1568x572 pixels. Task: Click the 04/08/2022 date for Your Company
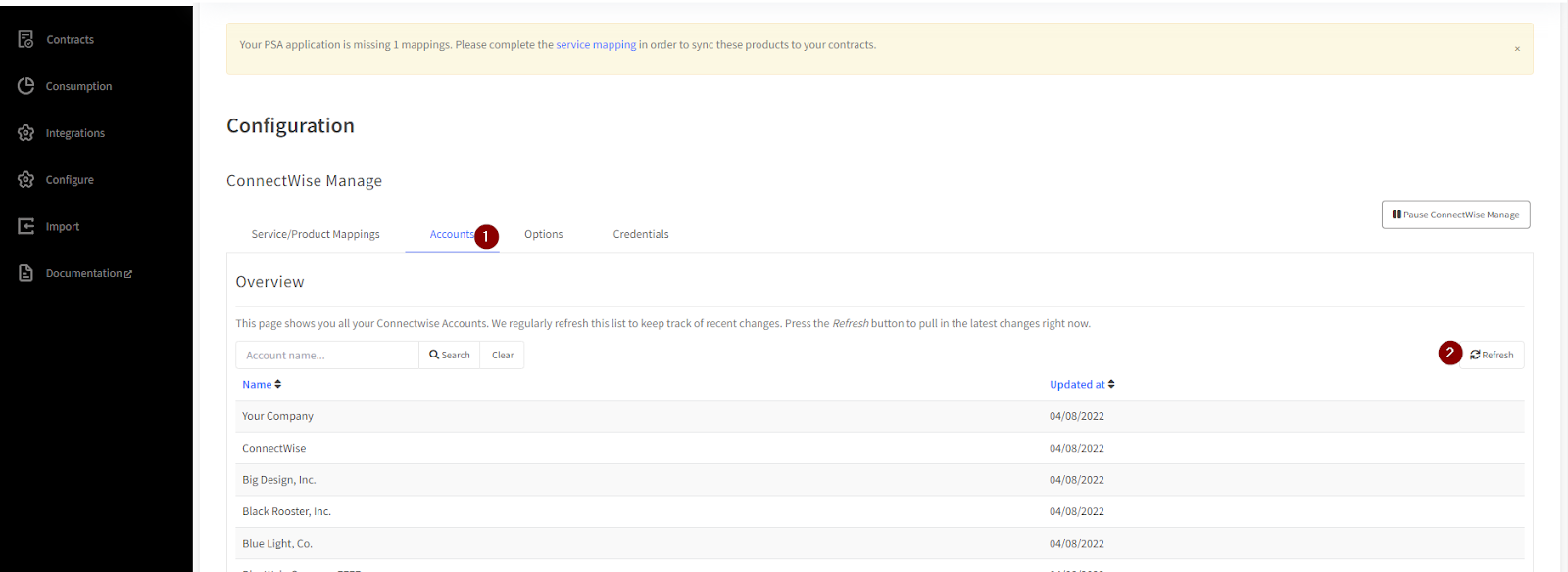pyautogui.click(x=1077, y=416)
